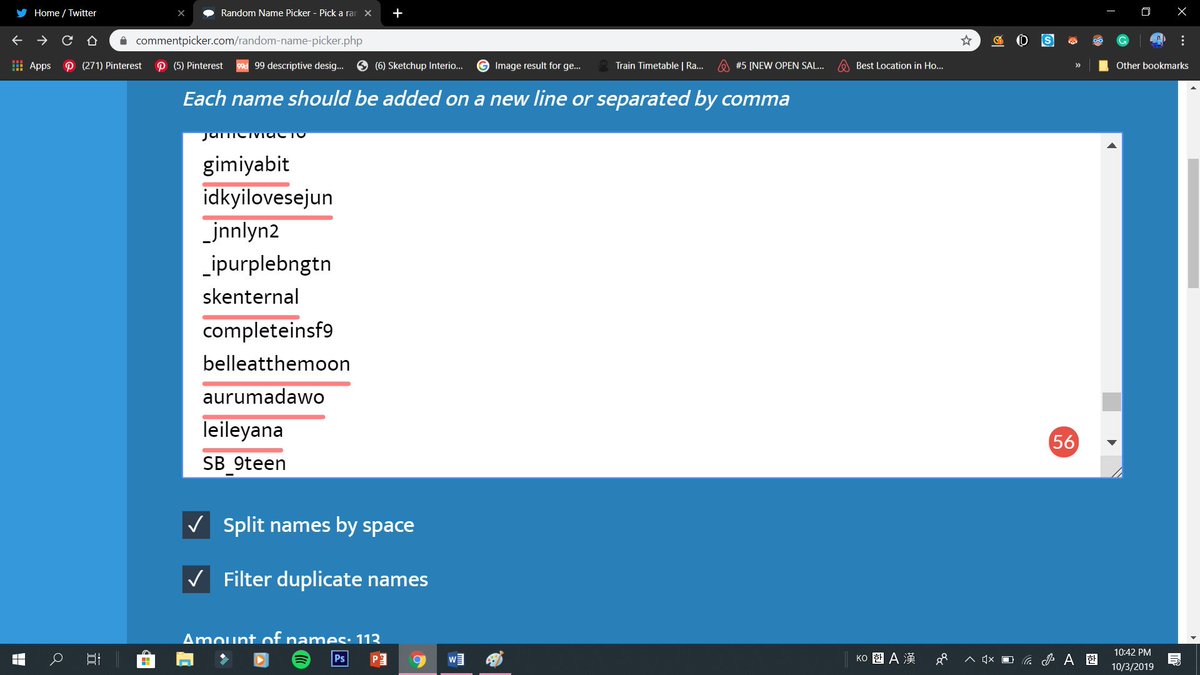This screenshot has height=675, width=1200.
Task: Open the Sketchup Interior bookmark
Action: [x=410, y=66]
